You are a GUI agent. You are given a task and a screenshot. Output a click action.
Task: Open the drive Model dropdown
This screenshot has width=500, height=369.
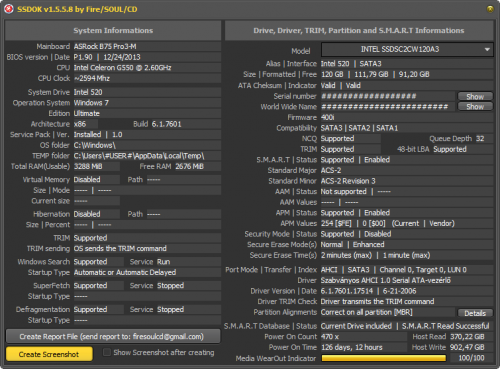[x=407, y=49]
